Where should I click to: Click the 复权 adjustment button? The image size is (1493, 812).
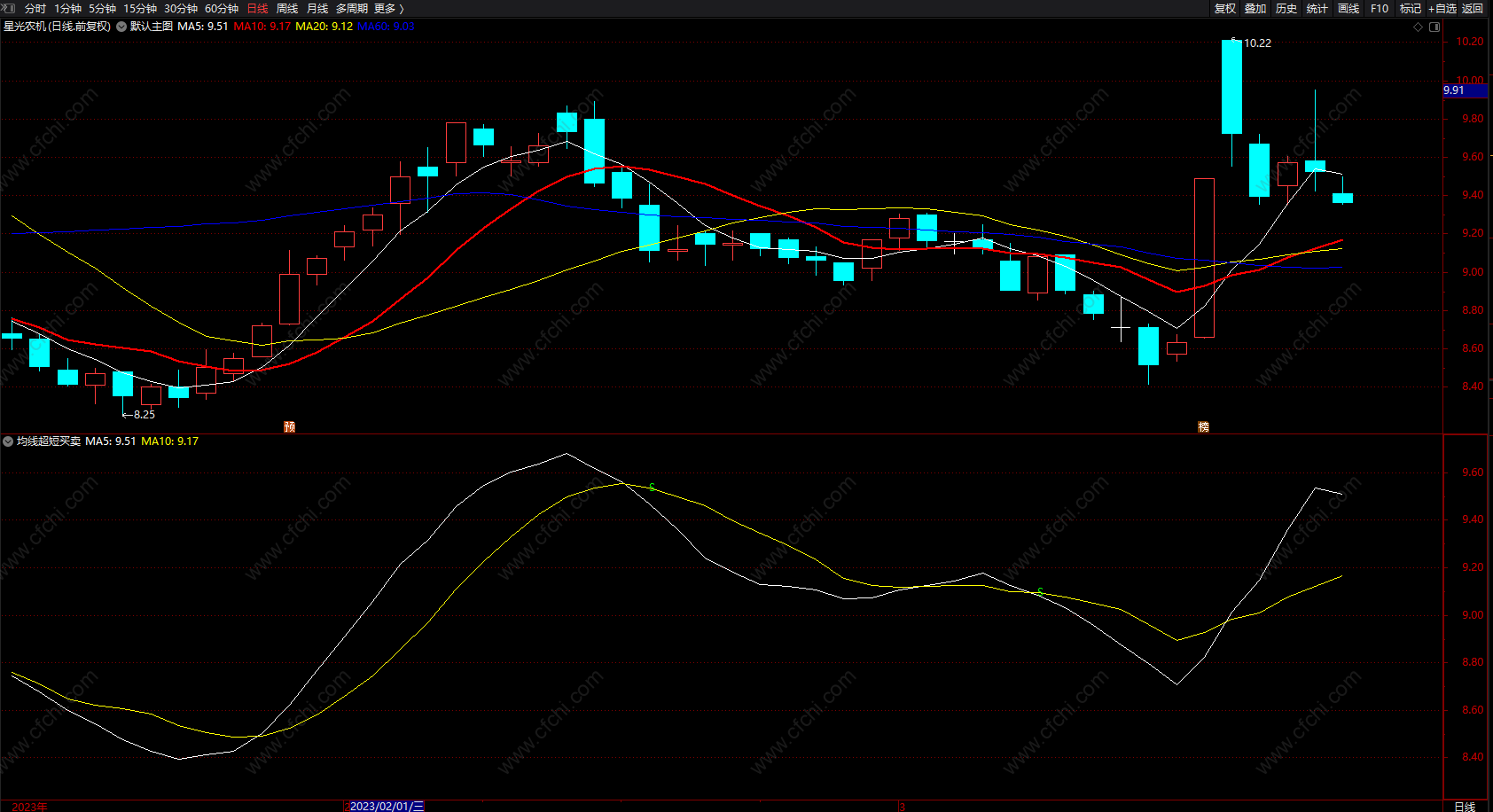point(1225,8)
